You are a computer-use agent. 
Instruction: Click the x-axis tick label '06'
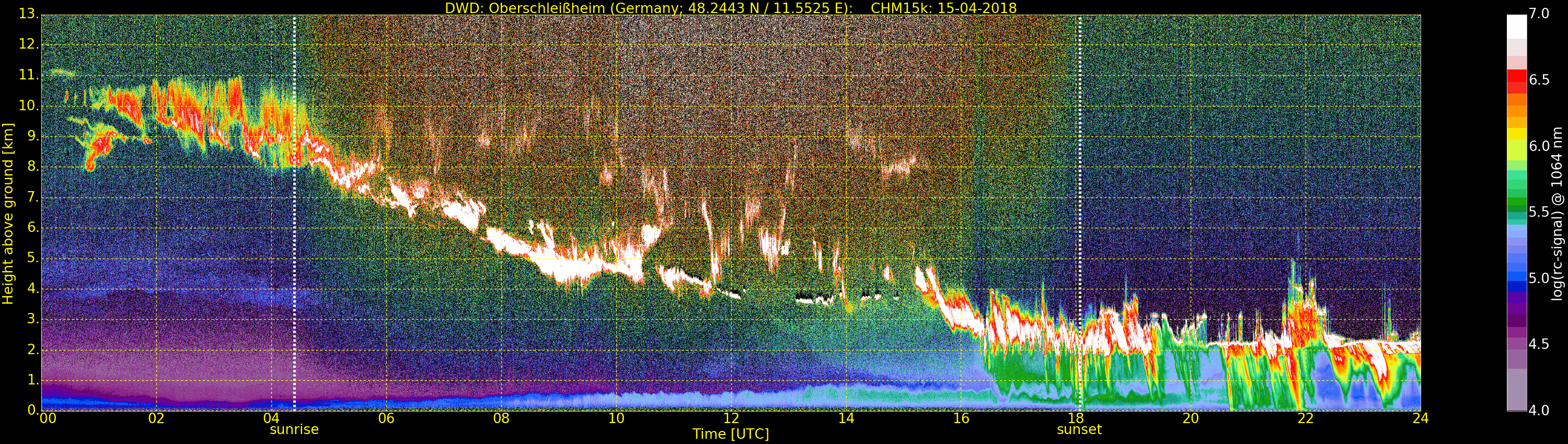pyautogui.click(x=386, y=418)
